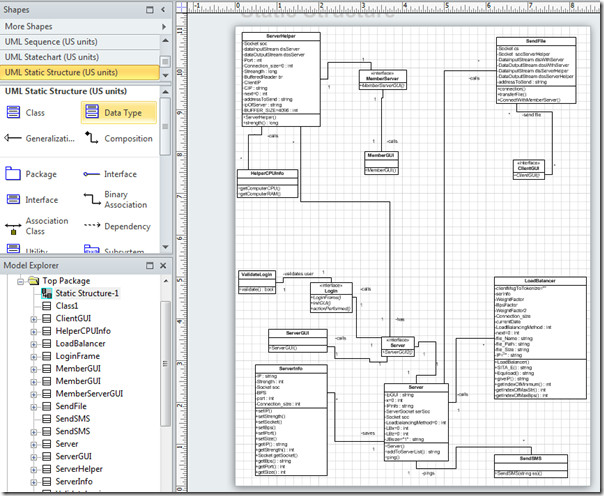Close the Model Explorer panel

click(x=163, y=265)
